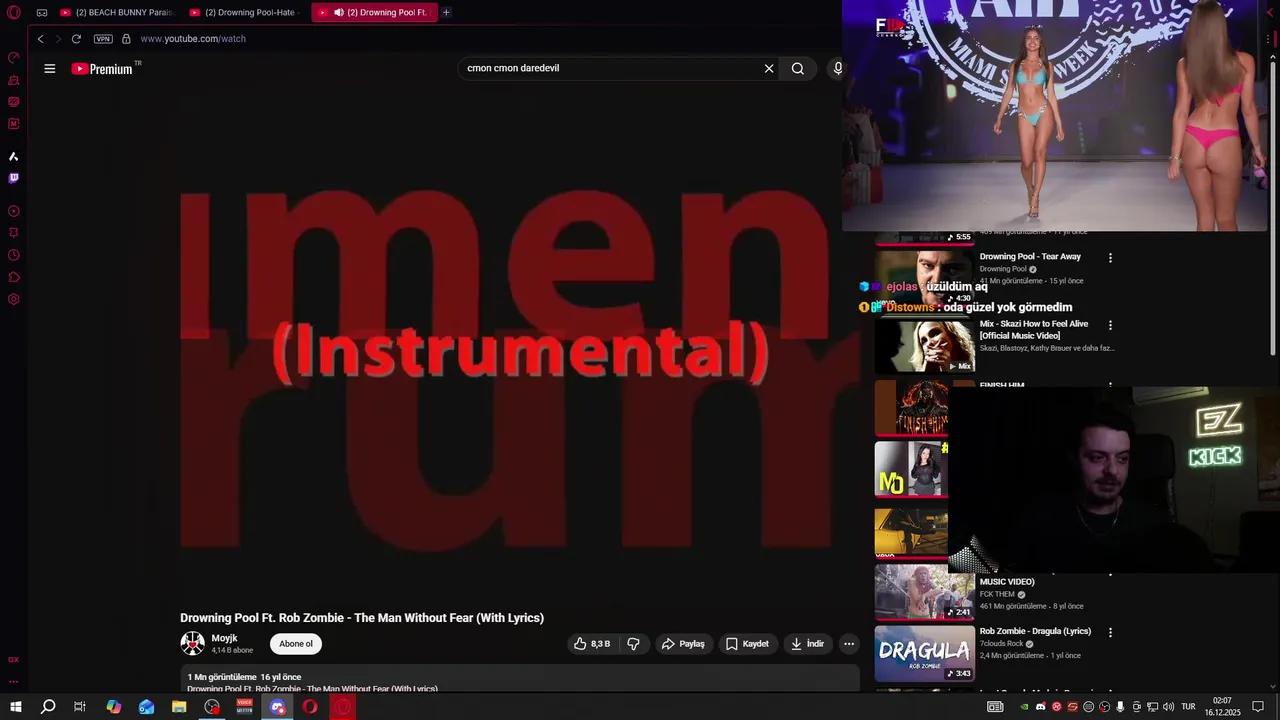Open Twitch panel in Opera sidebar
This screenshot has height=720, width=1280.
point(14,178)
